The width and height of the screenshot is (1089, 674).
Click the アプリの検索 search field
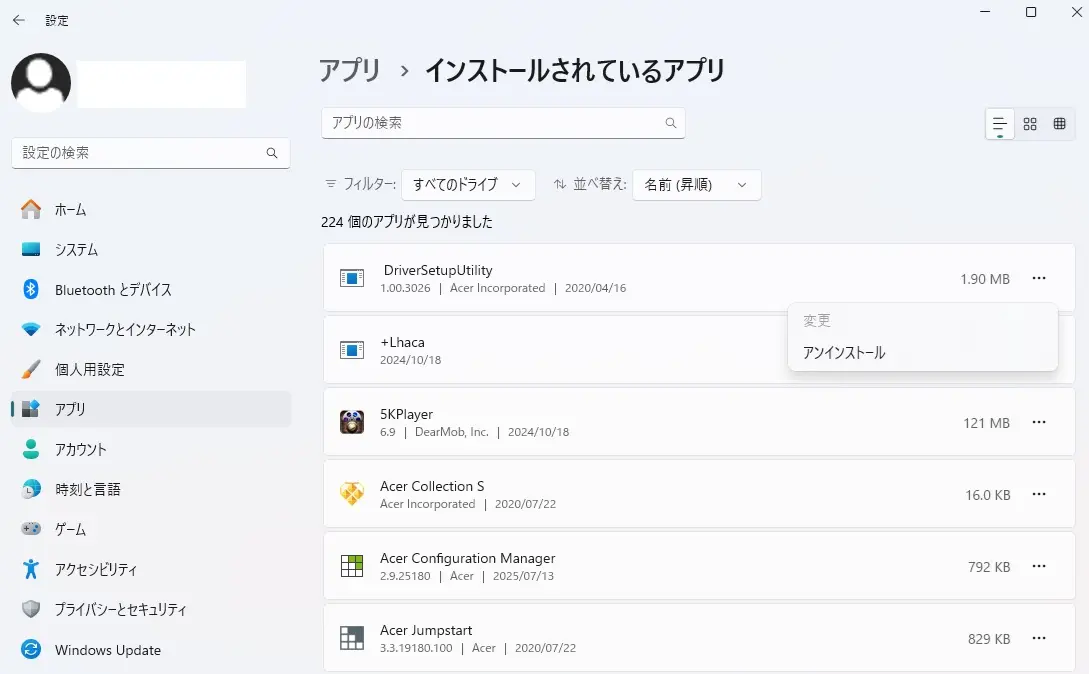pos(503,123)
